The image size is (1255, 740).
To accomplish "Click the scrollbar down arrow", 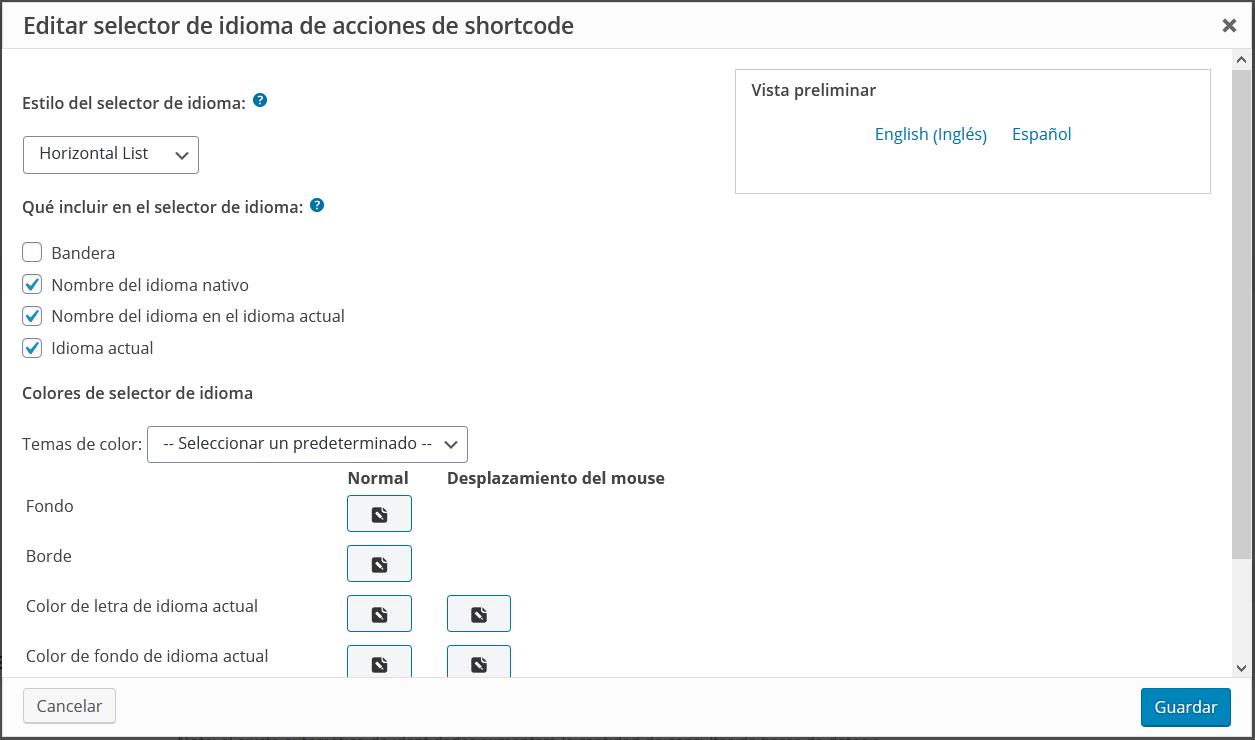I will [1242, 667].
